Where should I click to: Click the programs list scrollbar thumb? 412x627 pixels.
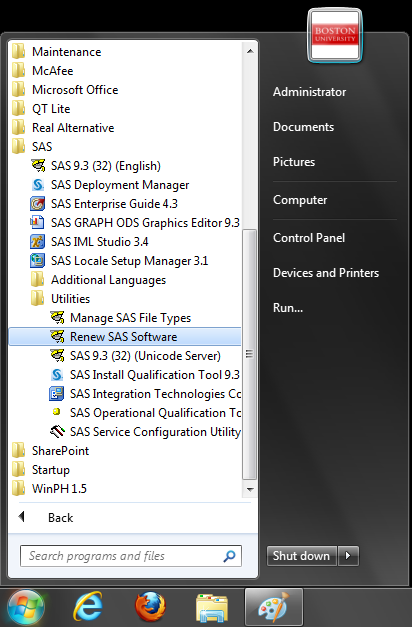click(250, 354)
